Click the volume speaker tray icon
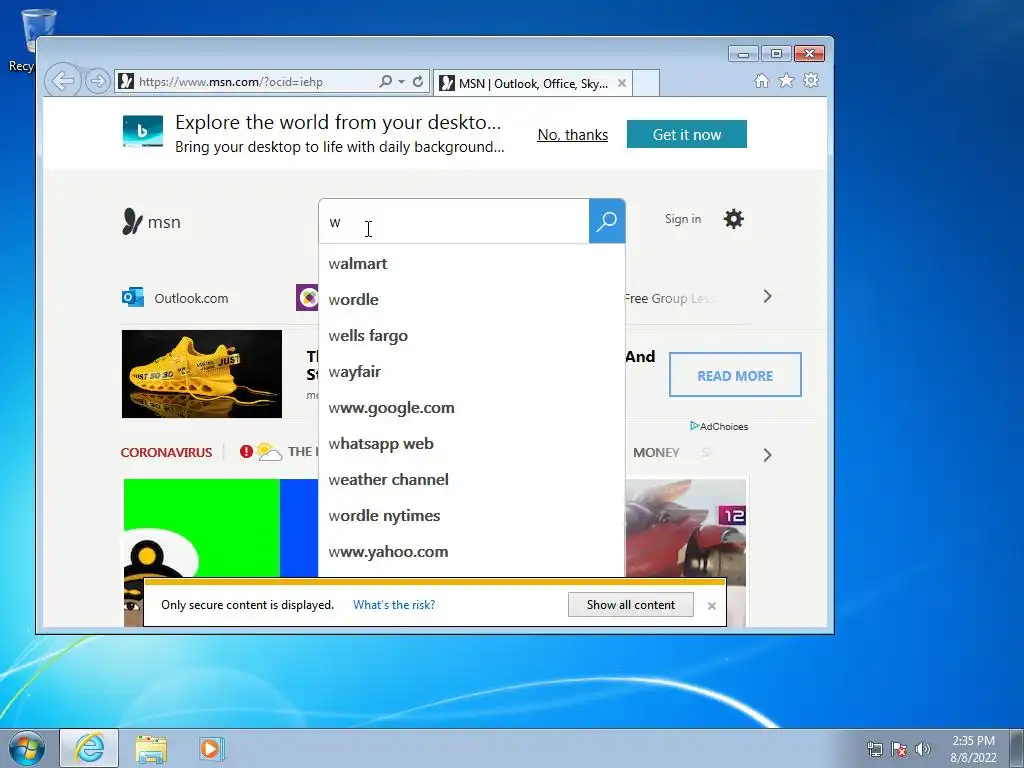This screenshot has width=1024, height=768. click(923, 749)
